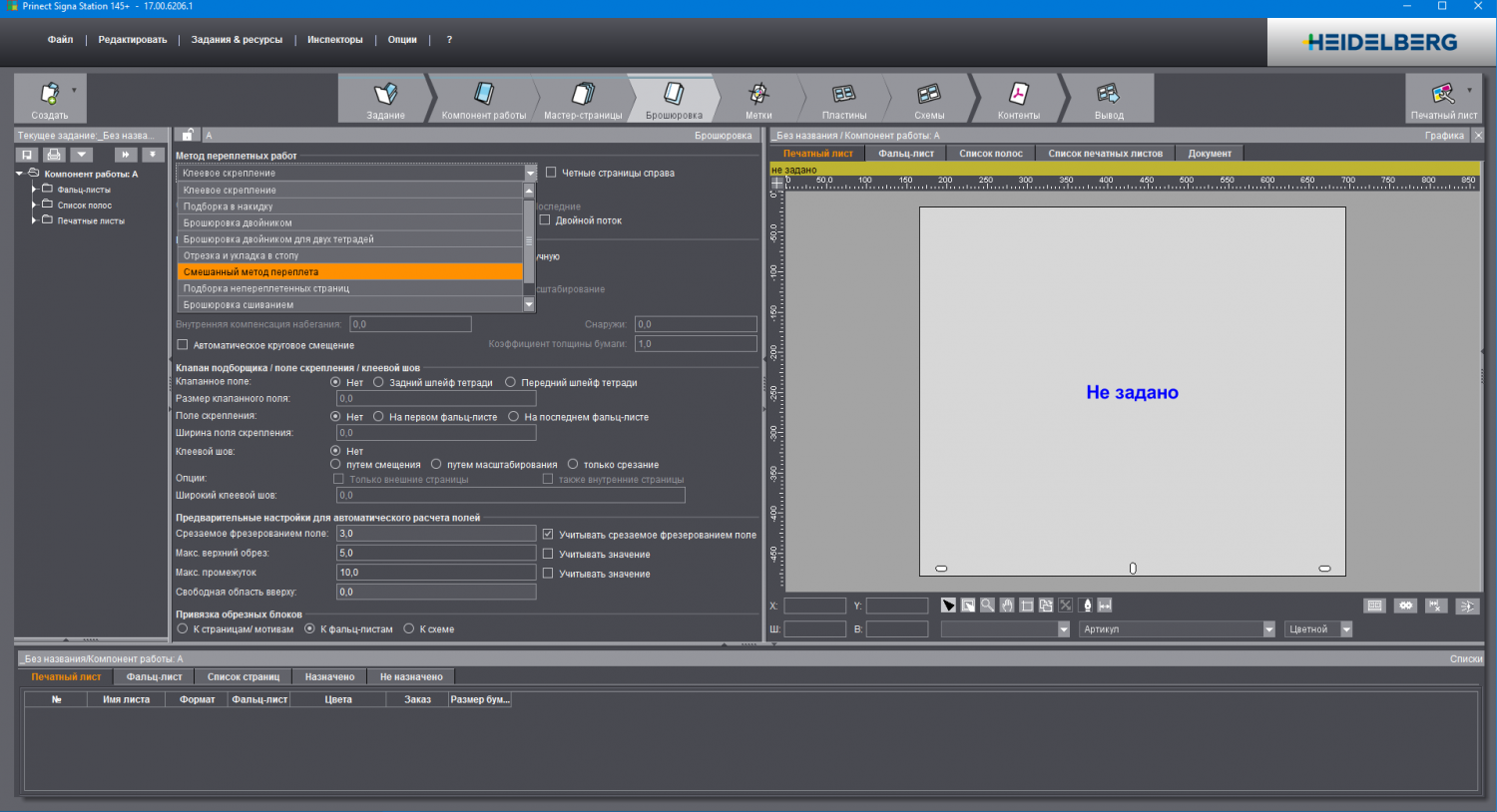Choose Смешанный метод переплета from list

click(x=349, y=271)
